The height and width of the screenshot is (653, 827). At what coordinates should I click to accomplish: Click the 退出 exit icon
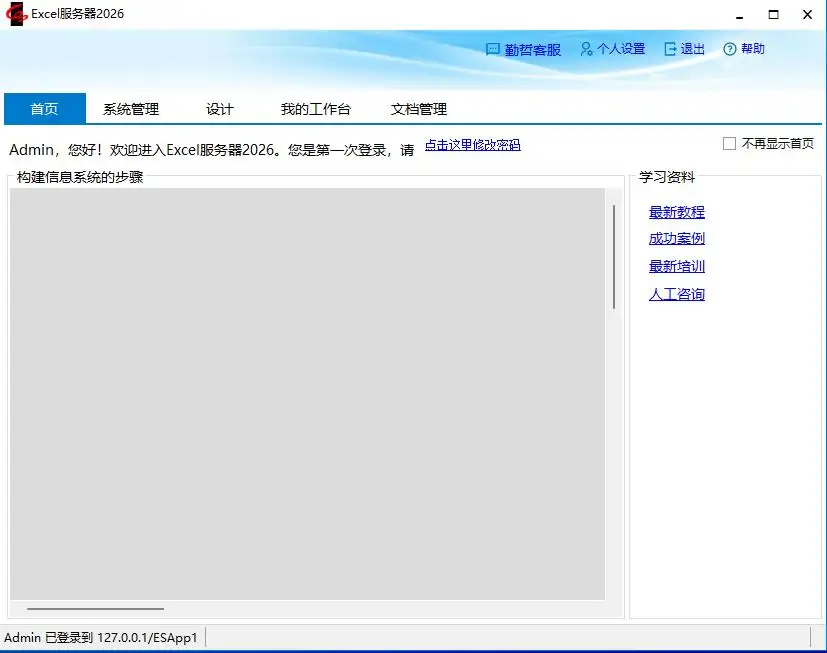(x=670, y=49)
